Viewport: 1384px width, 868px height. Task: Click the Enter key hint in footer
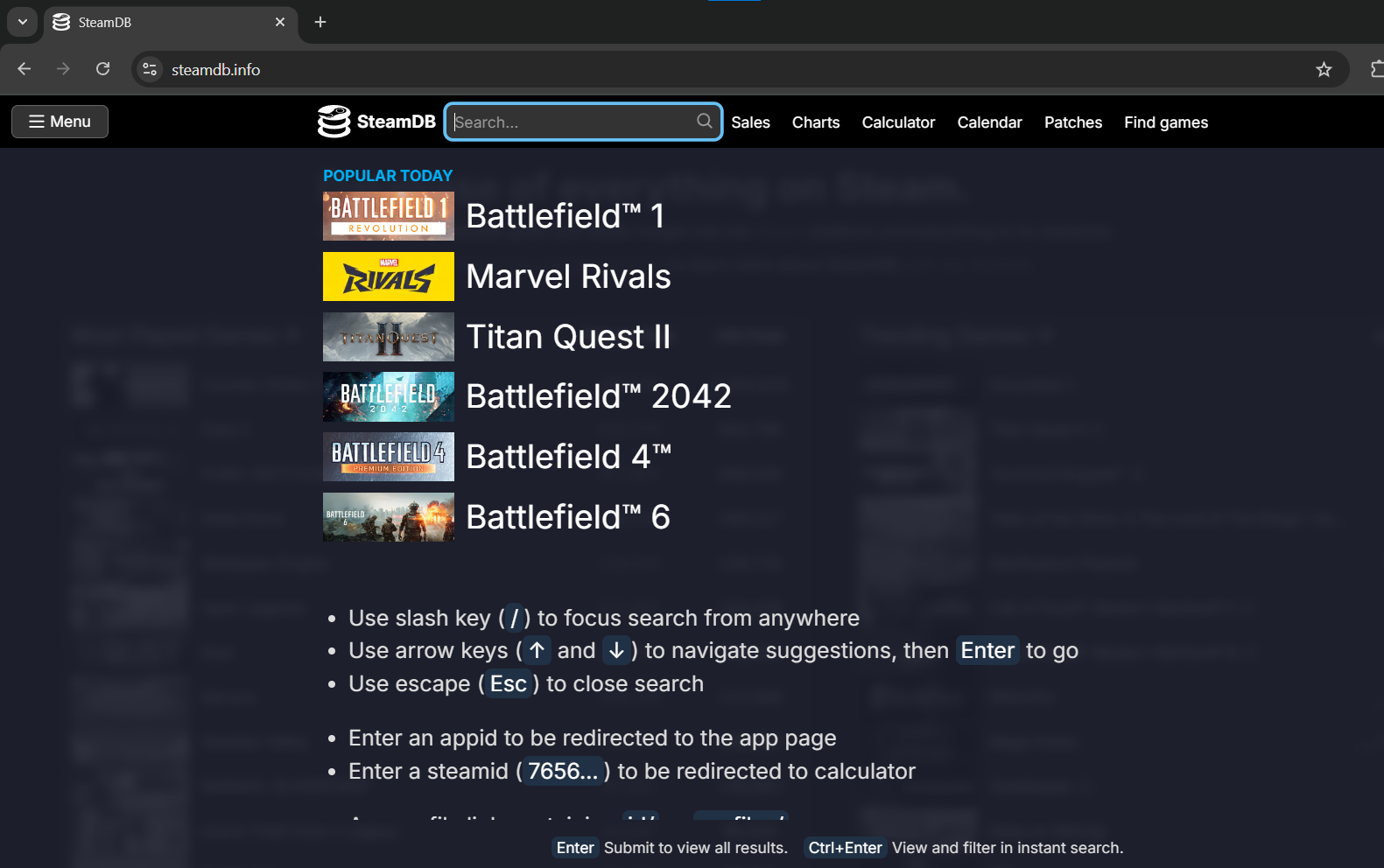[575, 848]
